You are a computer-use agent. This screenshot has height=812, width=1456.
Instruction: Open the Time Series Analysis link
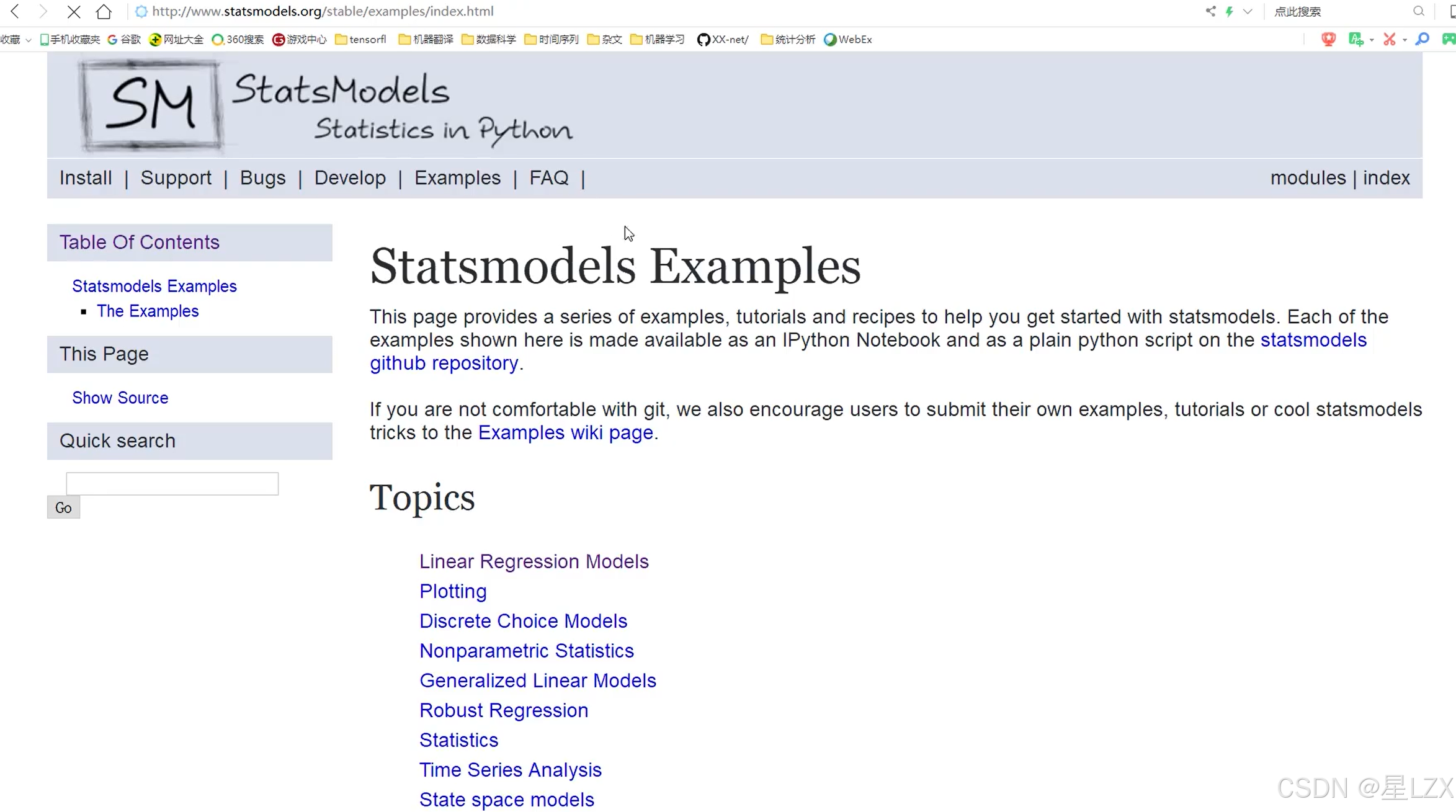point(510,769)
